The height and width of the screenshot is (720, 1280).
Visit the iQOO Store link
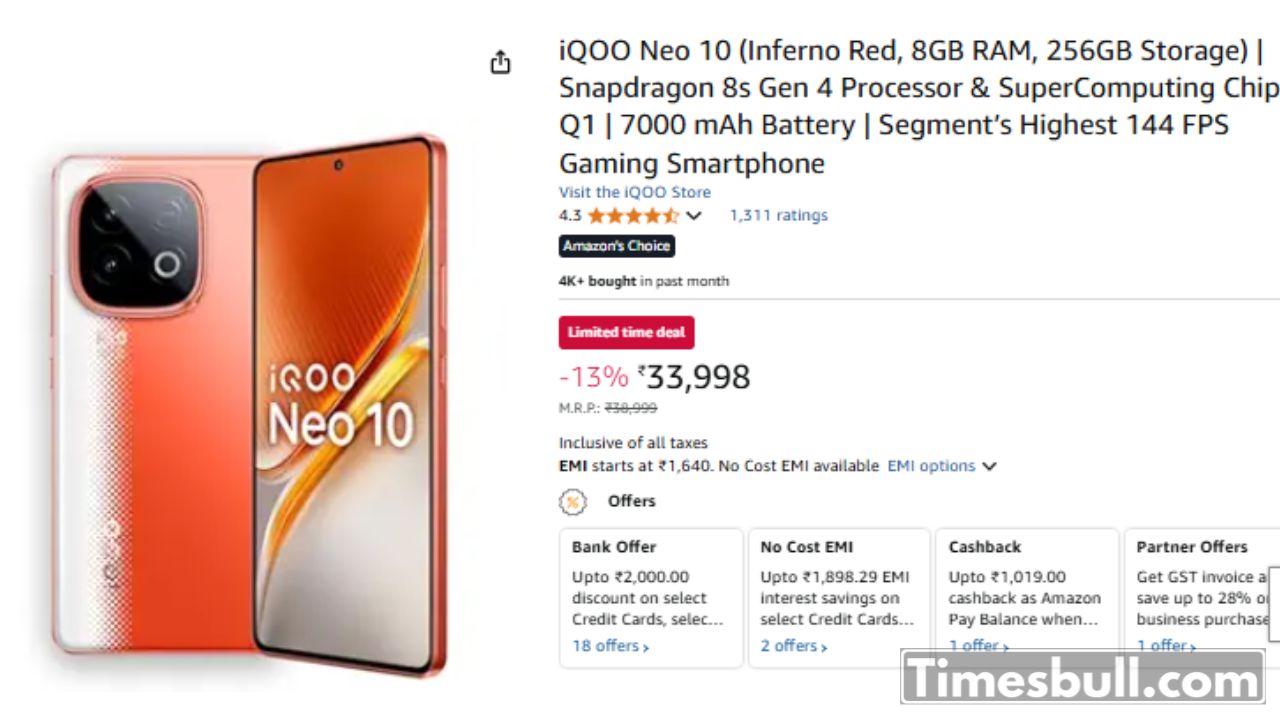(635, 192)
